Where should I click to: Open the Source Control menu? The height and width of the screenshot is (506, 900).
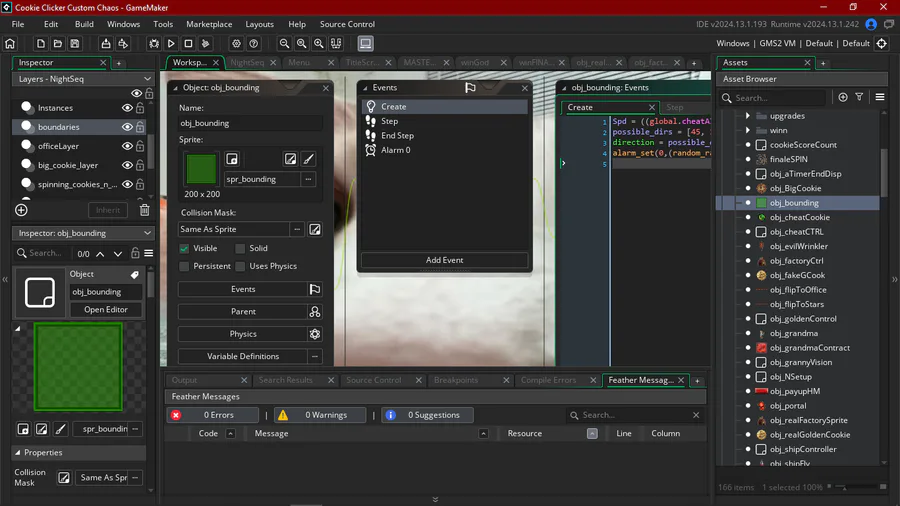(347, 24)
